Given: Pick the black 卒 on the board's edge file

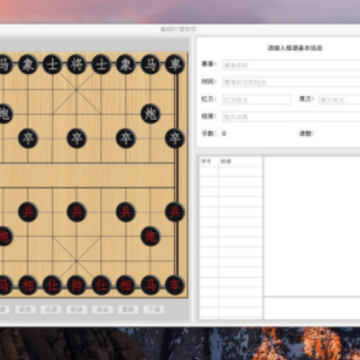Looking at the screenshot, I should pyautogui.click(x=175, y=138).
